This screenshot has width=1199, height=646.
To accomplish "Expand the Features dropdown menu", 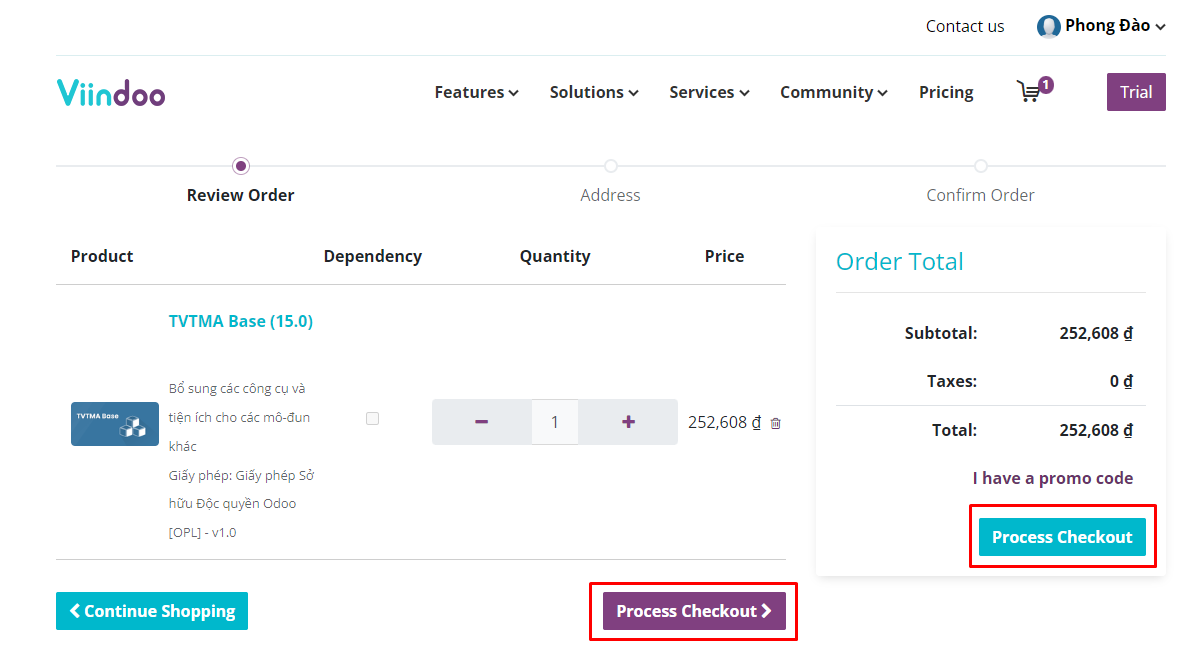I will coord(476,92).
